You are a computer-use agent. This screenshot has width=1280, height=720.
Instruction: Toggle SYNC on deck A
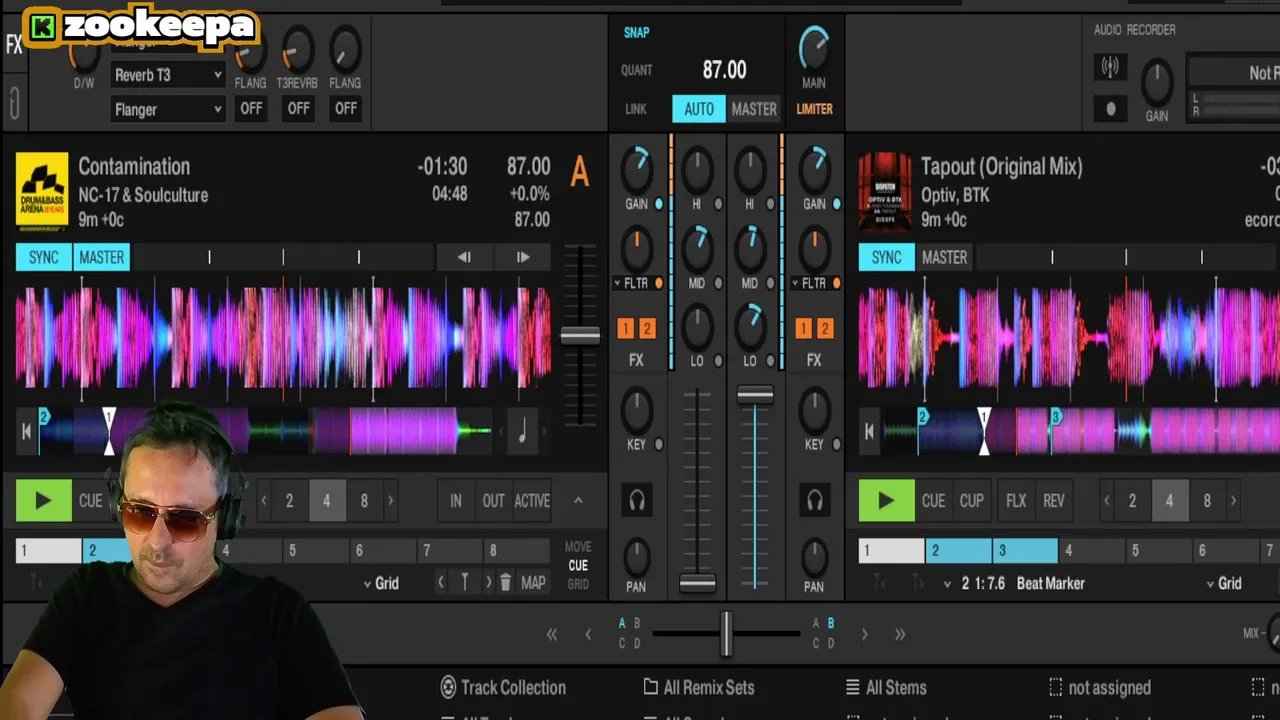pyautogui.click(x=43, y=257)
